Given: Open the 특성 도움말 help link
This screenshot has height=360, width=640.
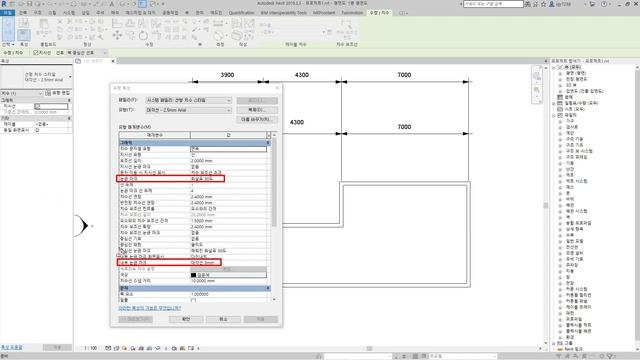Looking at the screenshot, I should [11, 347].
